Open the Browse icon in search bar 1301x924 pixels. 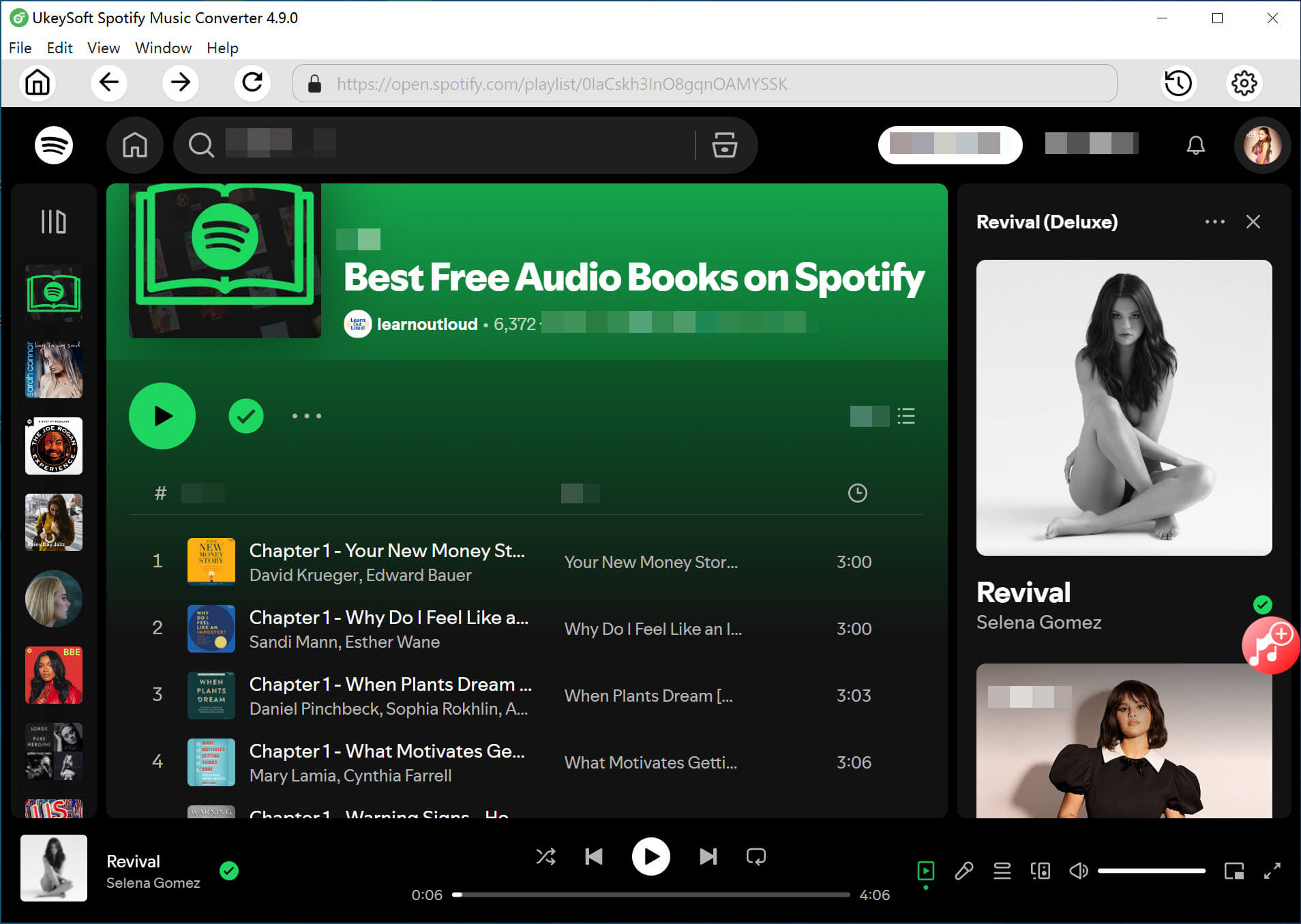pyautogui.click(x=724, y=145)
